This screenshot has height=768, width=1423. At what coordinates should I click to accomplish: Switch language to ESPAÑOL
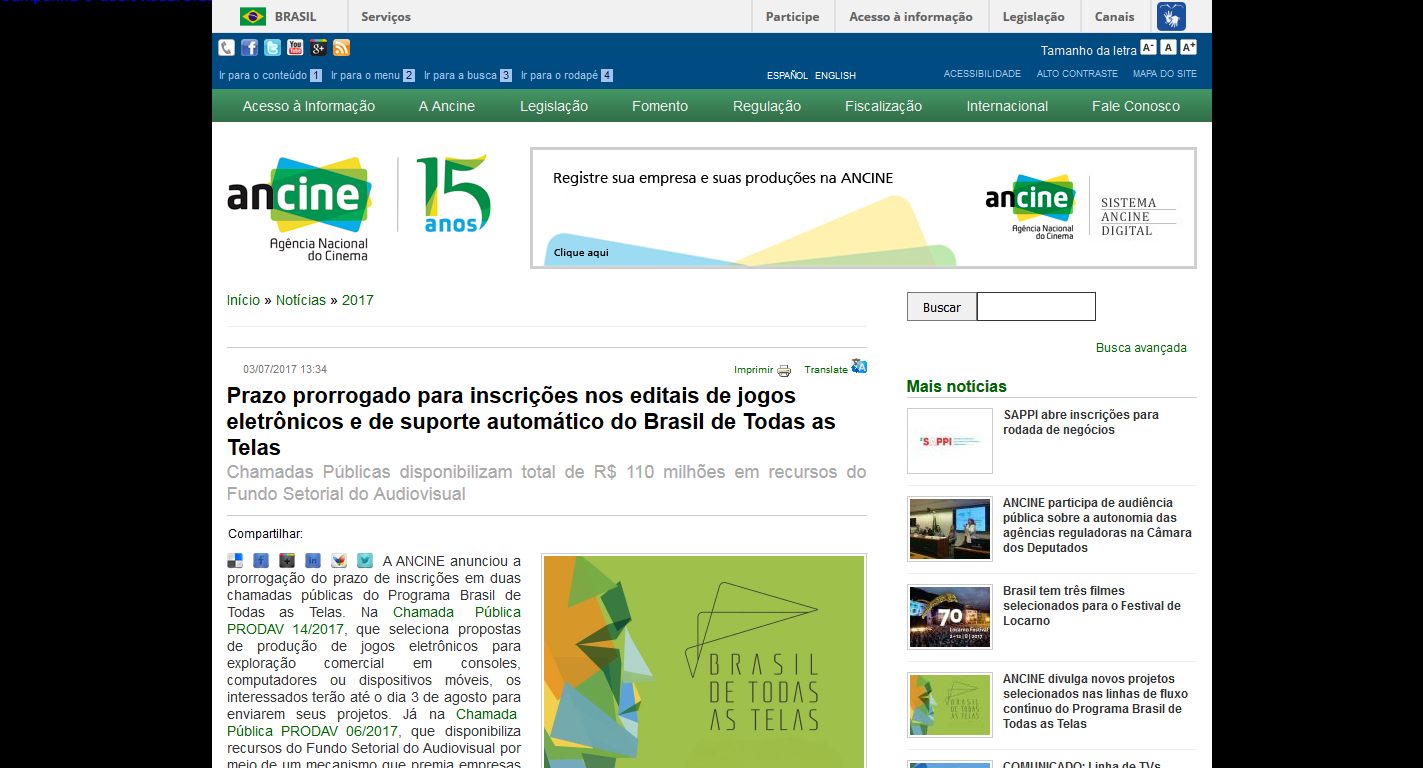pyautogui.click(x=787, y=75)
